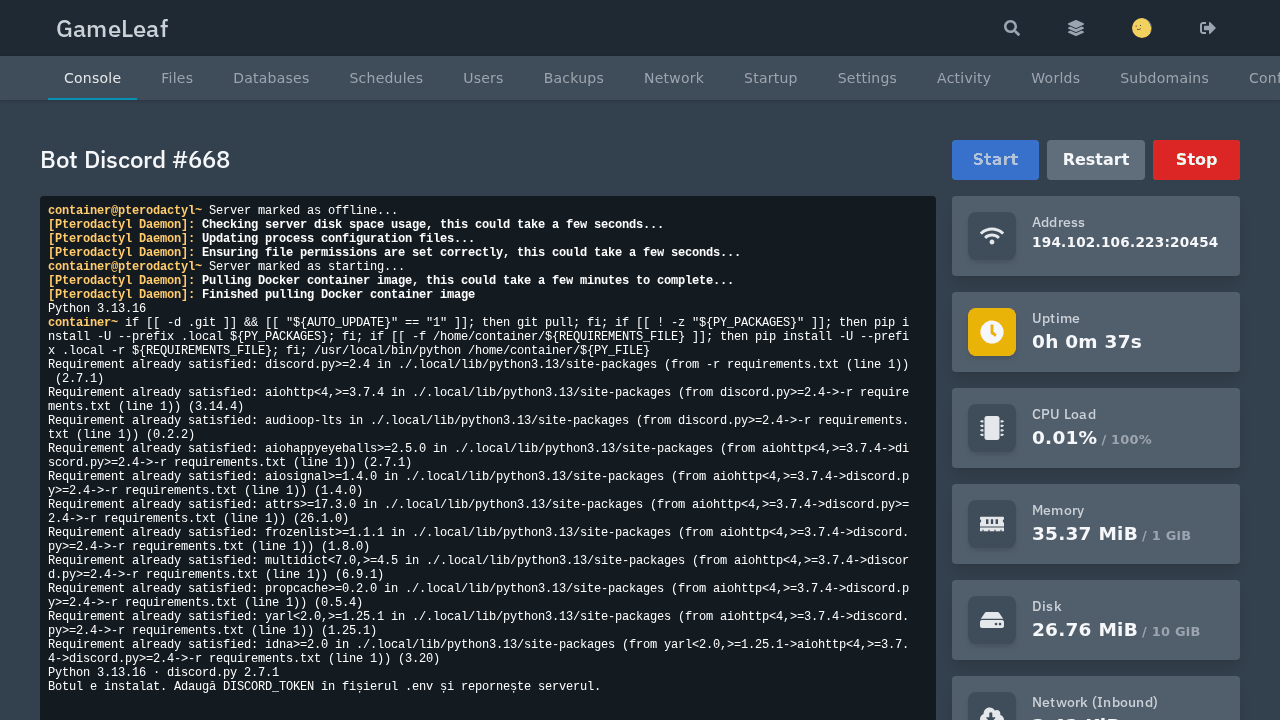Image resolution: width=1280 pixels, height=720 pixels.
Task: Open the Startup tab
Action: [771, 78]
